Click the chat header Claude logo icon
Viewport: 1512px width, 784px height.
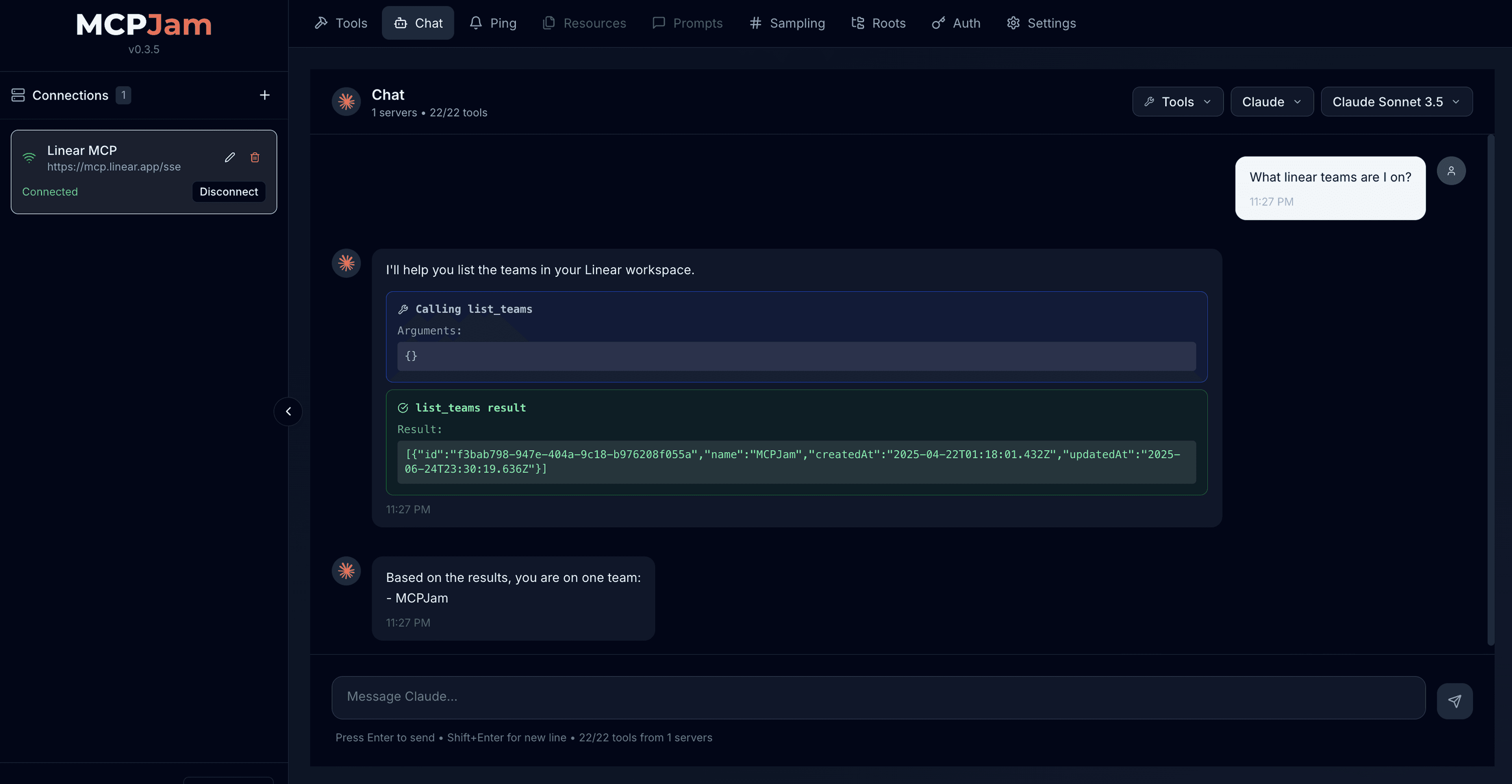coord(346,102)
